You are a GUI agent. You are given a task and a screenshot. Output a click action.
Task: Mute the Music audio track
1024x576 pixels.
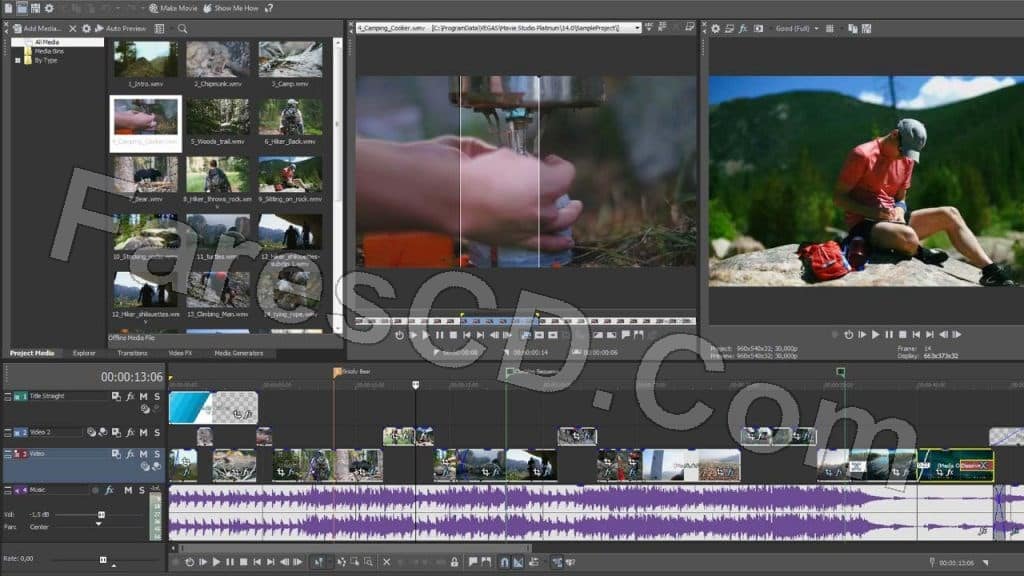pos(128,490)
